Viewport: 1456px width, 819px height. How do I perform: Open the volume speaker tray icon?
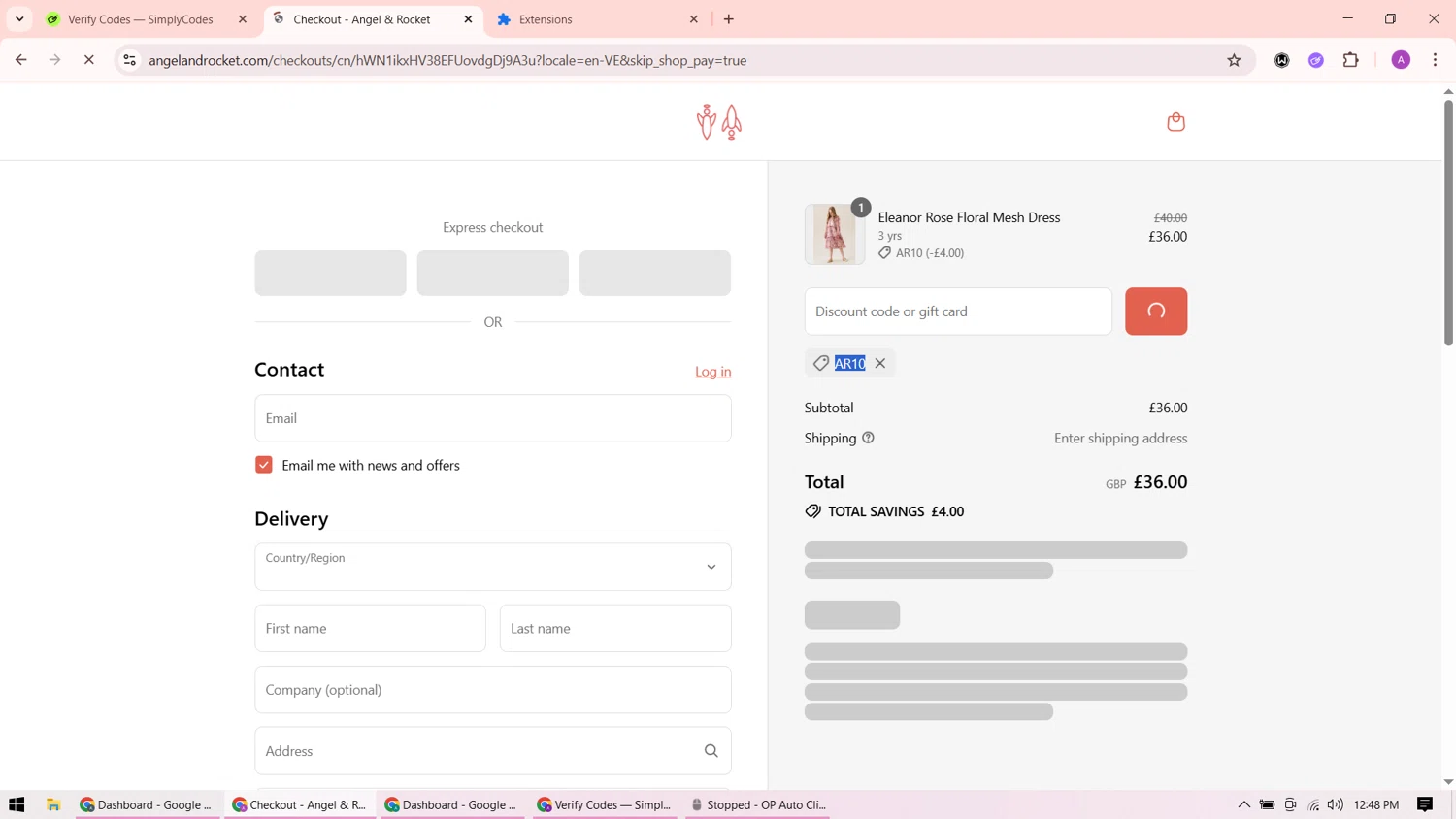pyautogui.click(x=1336, y=804)
